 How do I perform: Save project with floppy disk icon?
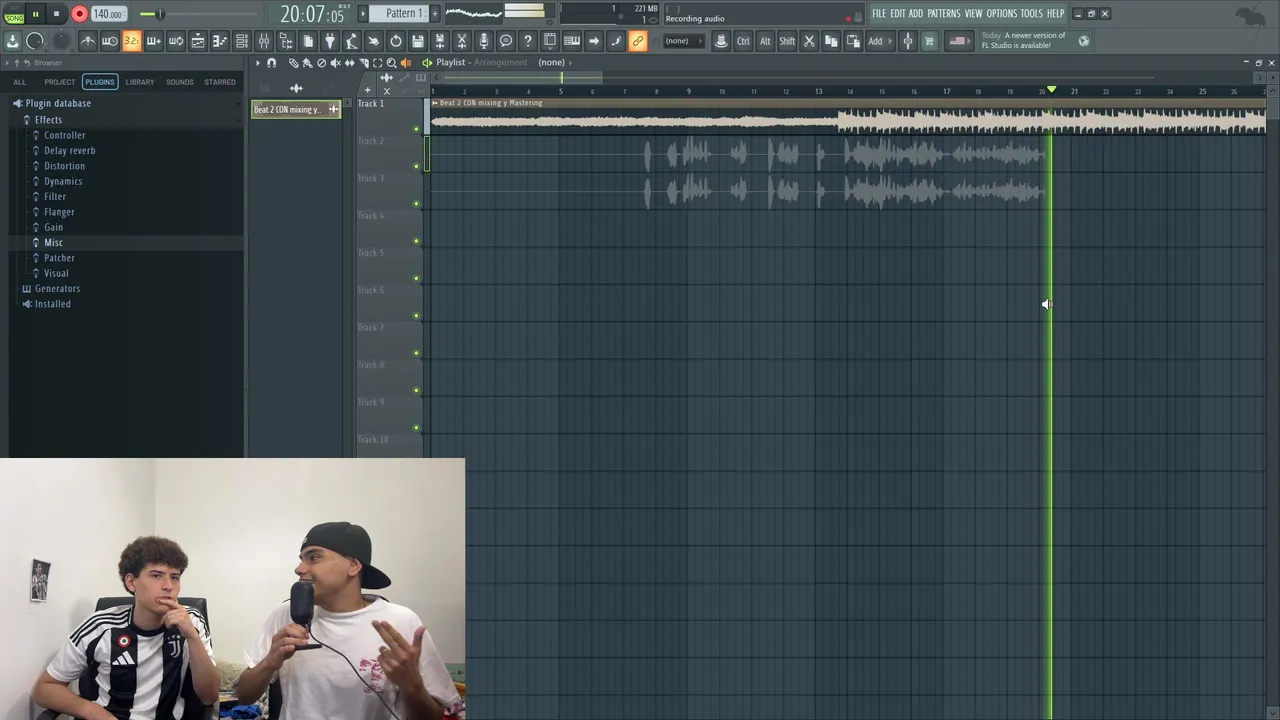pos(418,41)
